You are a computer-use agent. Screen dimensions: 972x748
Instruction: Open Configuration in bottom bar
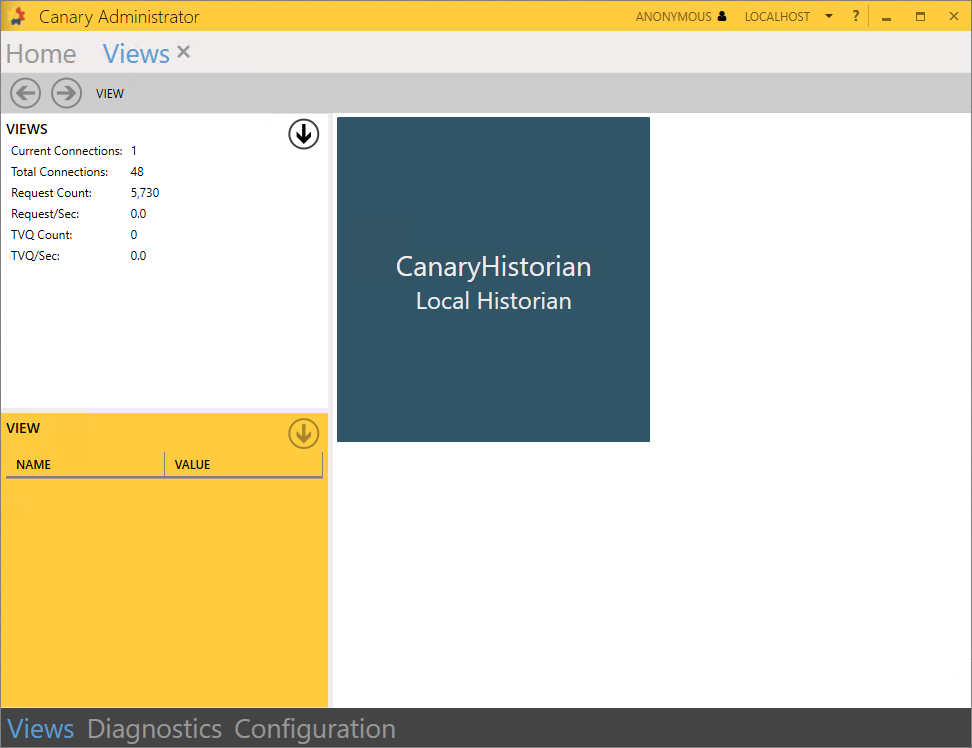[x=315, y=729]
